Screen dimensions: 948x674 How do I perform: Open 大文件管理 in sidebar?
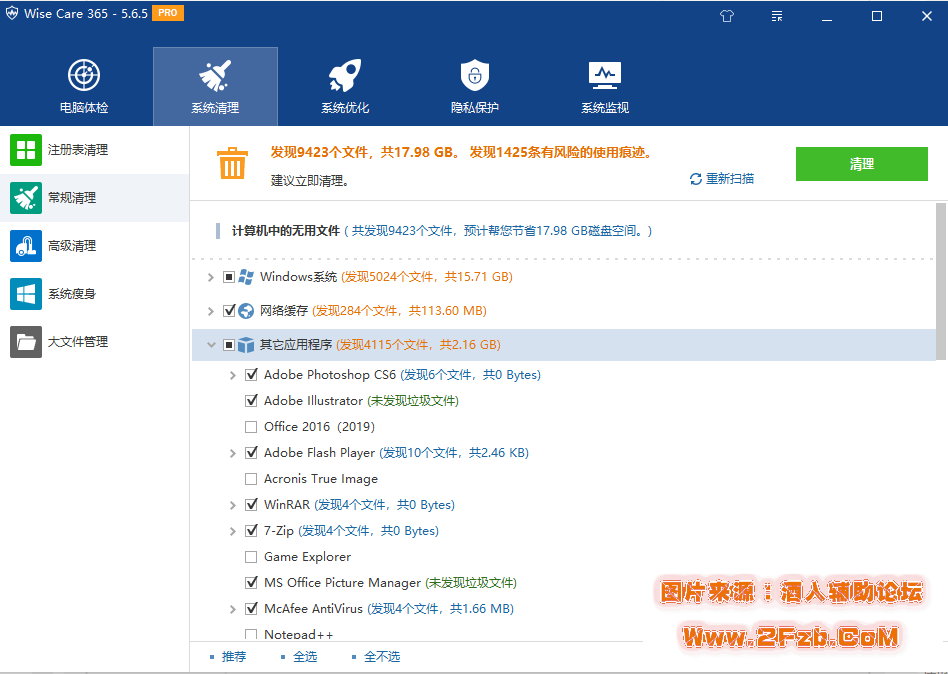pos(94,342)
